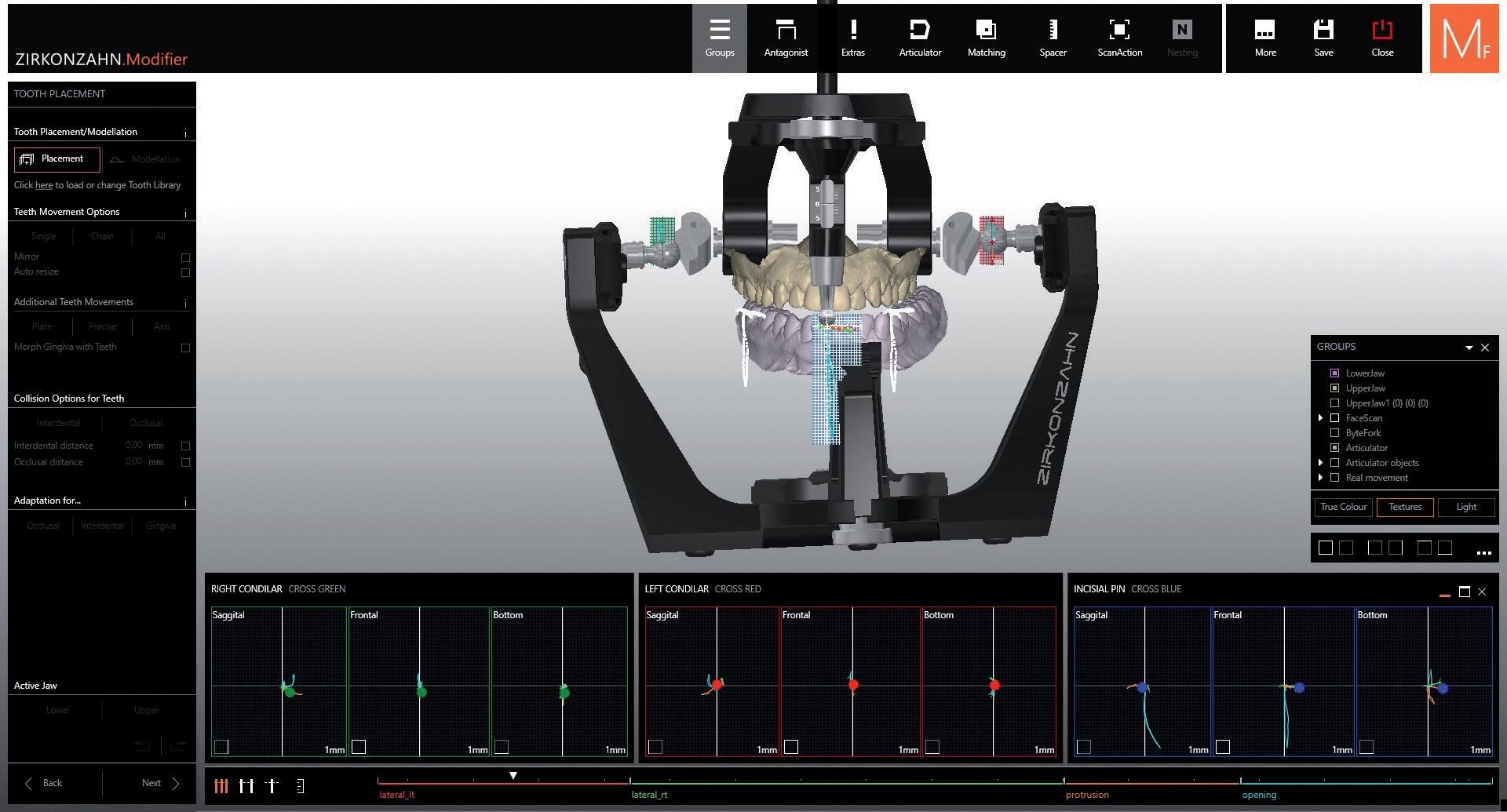Select the Upper active jaw
Screen dimensions: 1507x812
(x=146, y=710)
